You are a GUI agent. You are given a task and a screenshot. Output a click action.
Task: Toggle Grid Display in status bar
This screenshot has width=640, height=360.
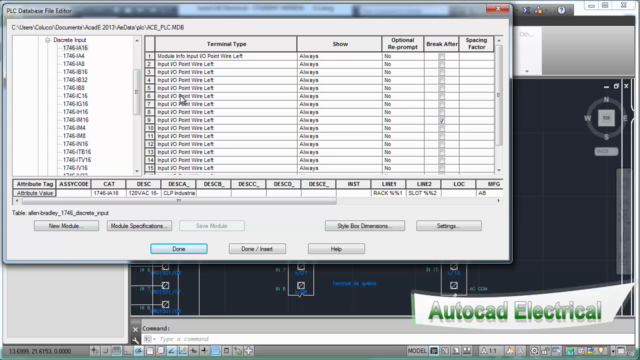117,351
